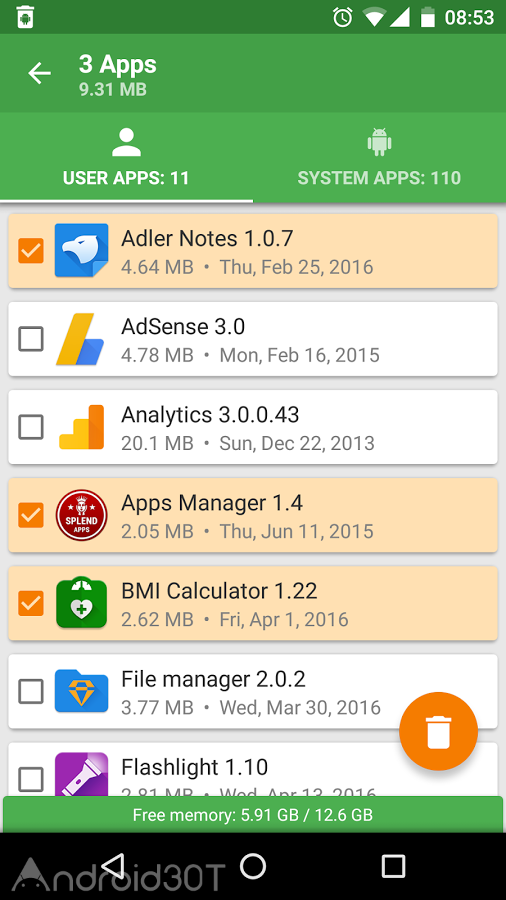Tap the purple Flashlight icon
The height and width of the screenshot is (900, 506).
pos(81,774)
